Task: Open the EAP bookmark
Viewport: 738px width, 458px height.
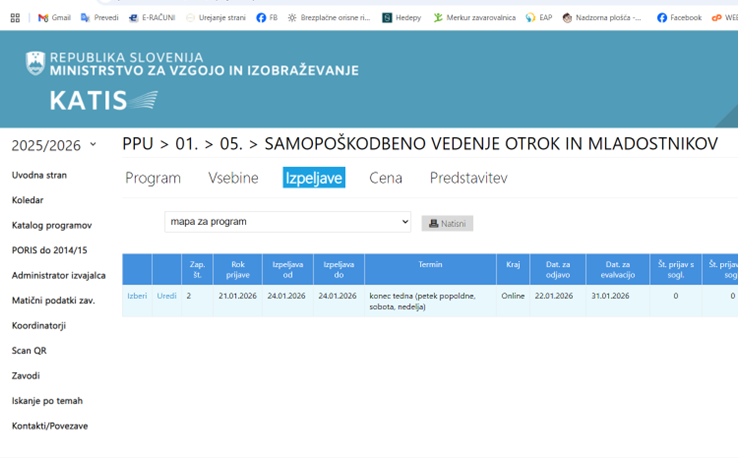Action: point(539,18)
